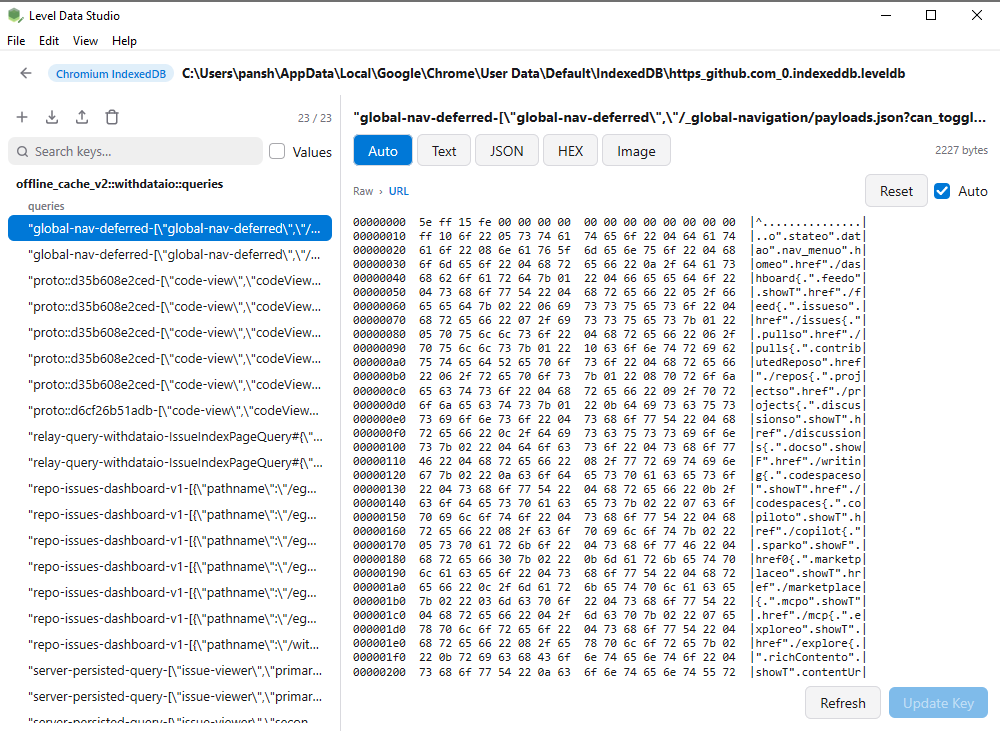This screenshot has width=1000, height=731.
Task: Click the Reset button
Action: [896, 191]
